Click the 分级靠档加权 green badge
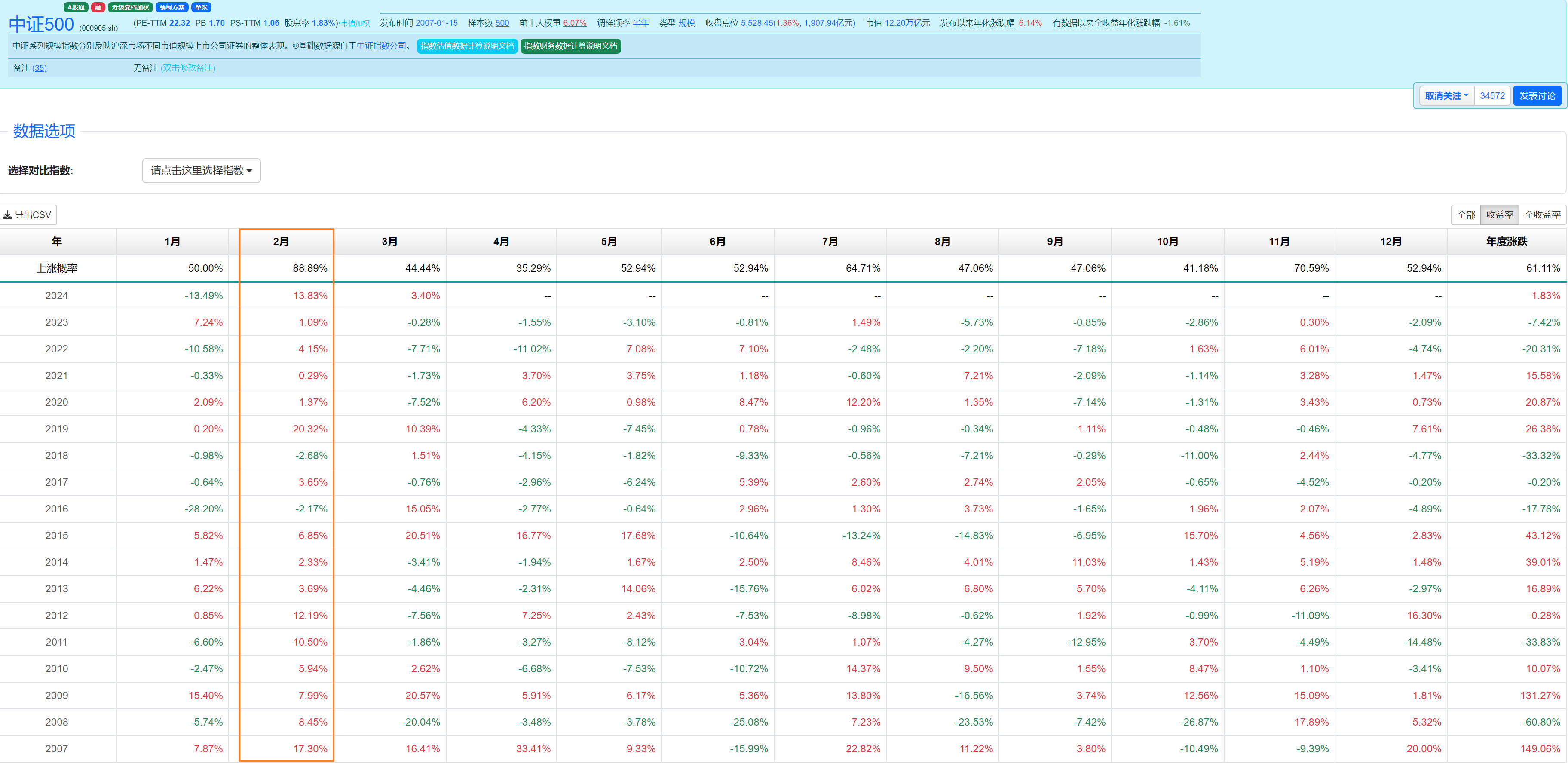1568x763 pixels. (x=130, y=7)
